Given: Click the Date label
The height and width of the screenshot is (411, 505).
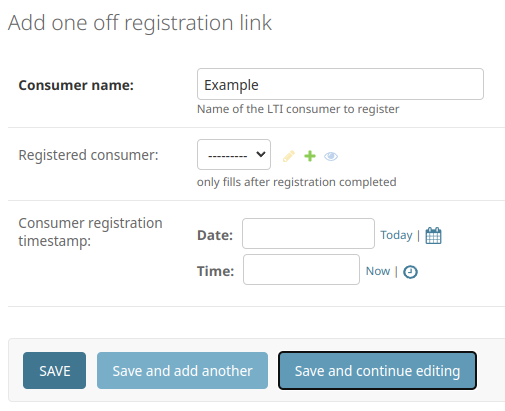Looking at the screenshot, I should click(x=215, y=235).
